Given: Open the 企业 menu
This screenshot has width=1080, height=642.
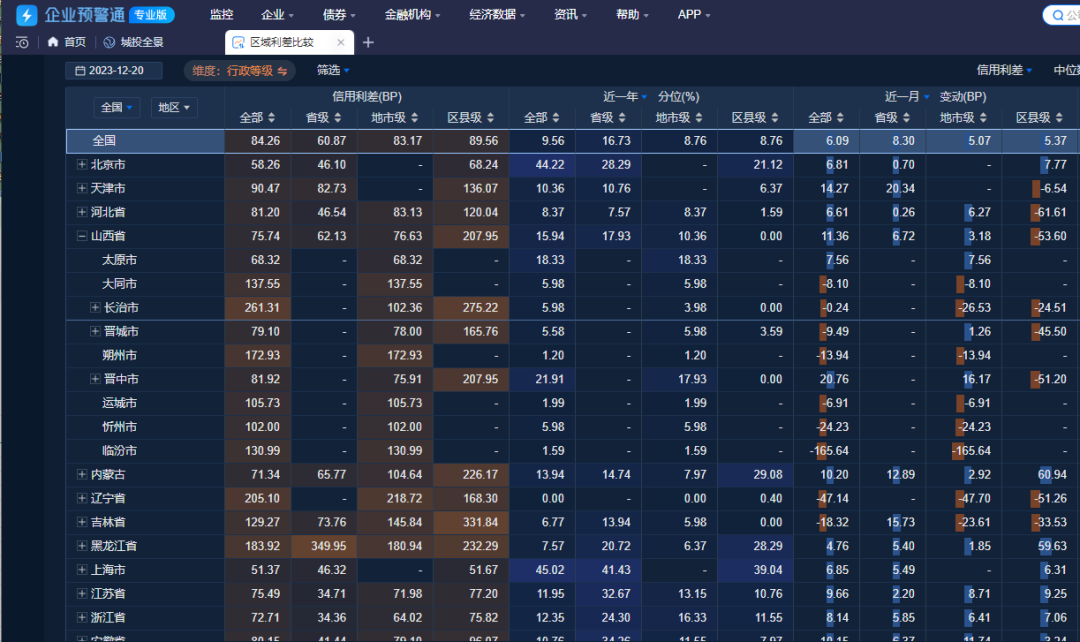Looking at the screenshot, I should coord(278,14).
